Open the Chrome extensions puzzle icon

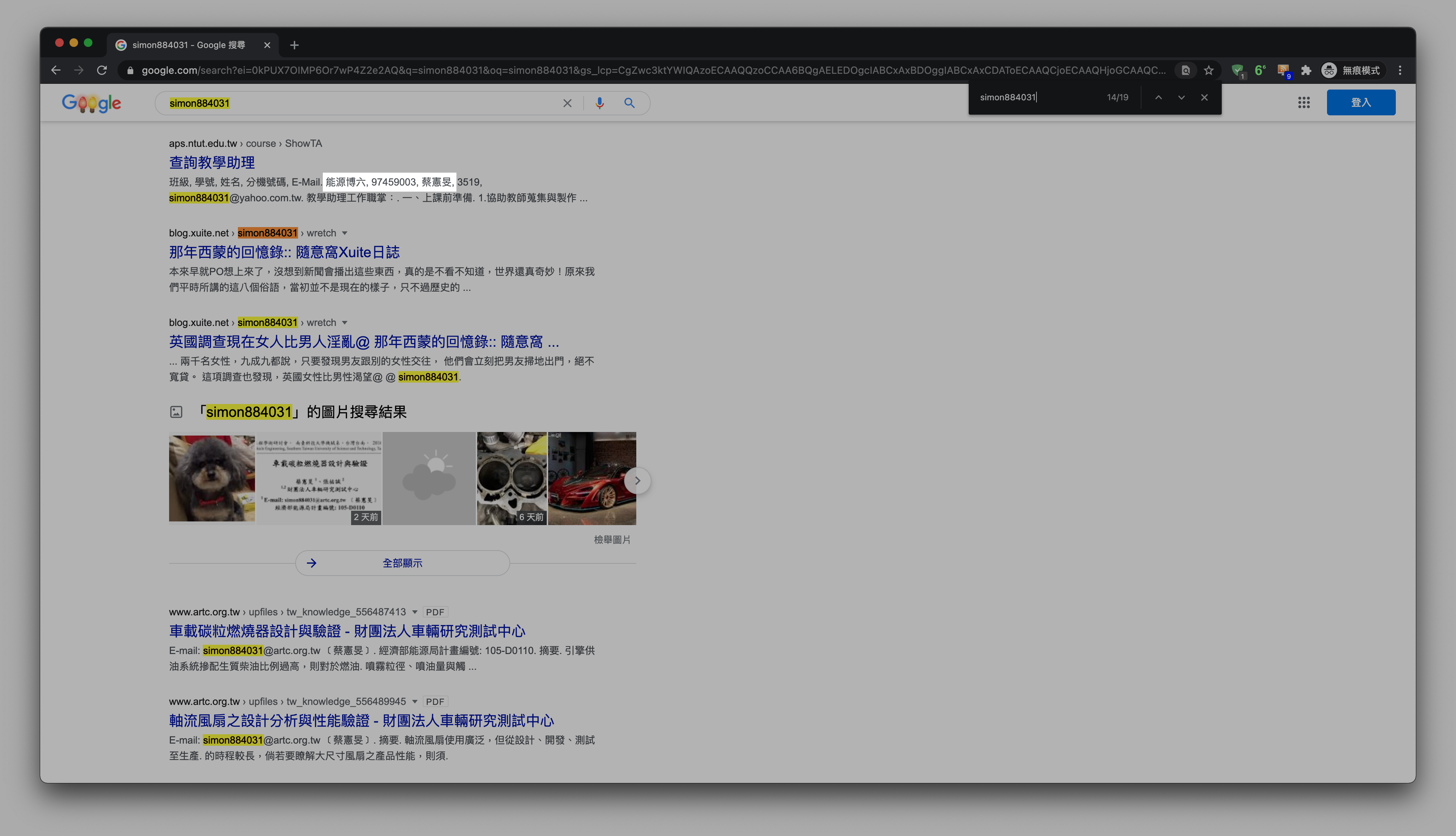tap(1306, 71)
